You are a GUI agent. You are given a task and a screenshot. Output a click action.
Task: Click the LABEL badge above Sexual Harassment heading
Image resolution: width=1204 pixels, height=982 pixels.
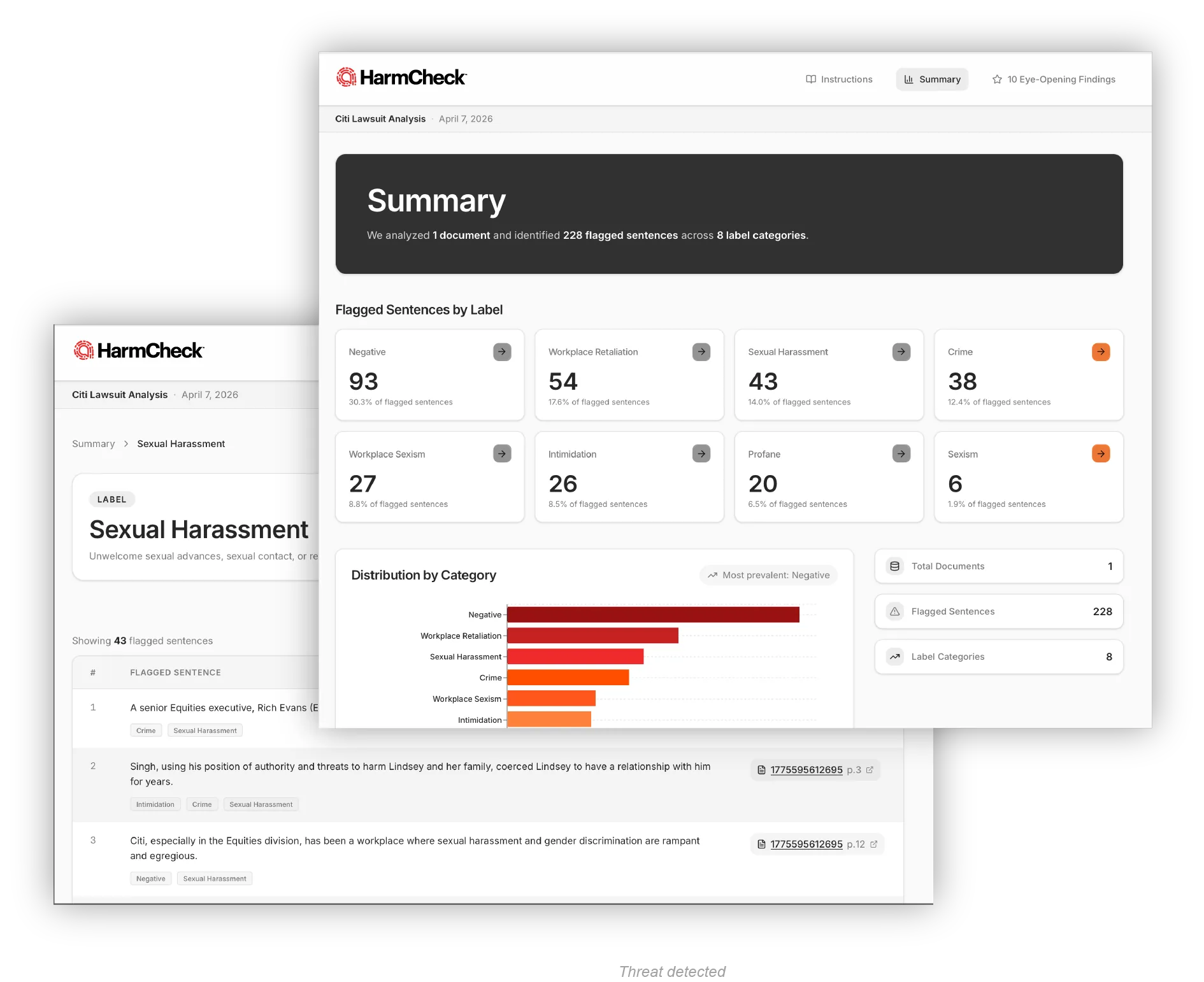(112, 500)
